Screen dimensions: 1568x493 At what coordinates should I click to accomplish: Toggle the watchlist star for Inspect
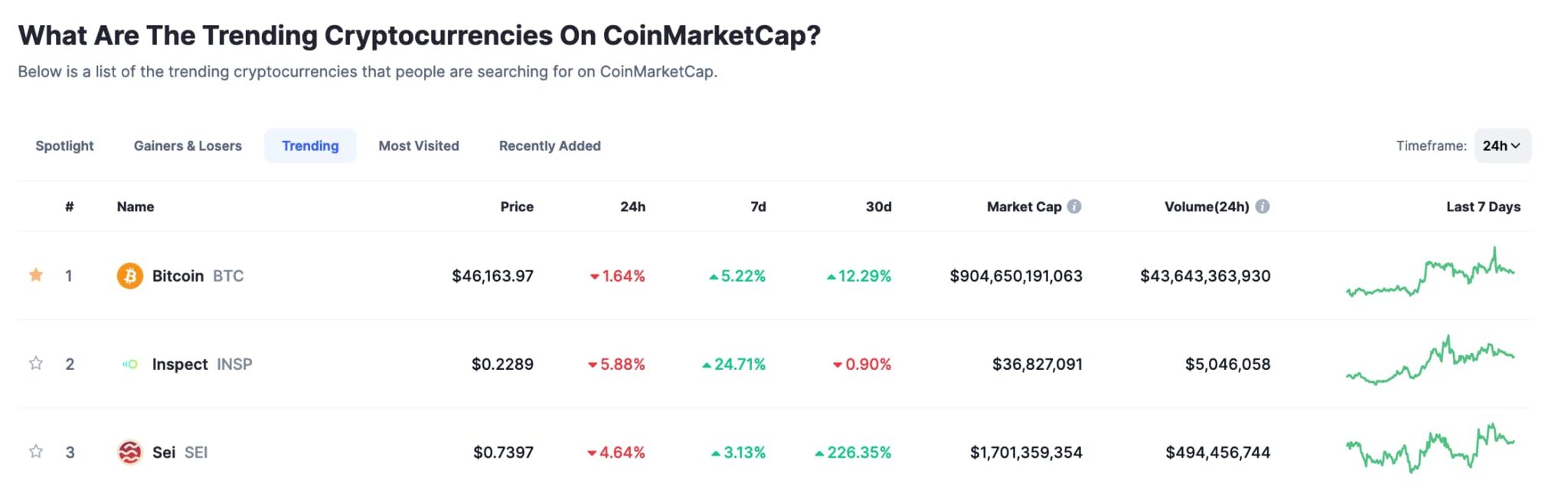(x=35, y=364)
